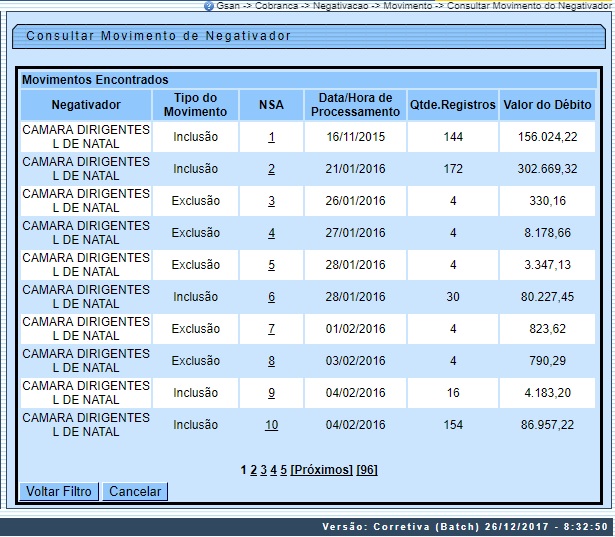Open NSA link number 9
This screenshot has width=615, height=537.
271,393
